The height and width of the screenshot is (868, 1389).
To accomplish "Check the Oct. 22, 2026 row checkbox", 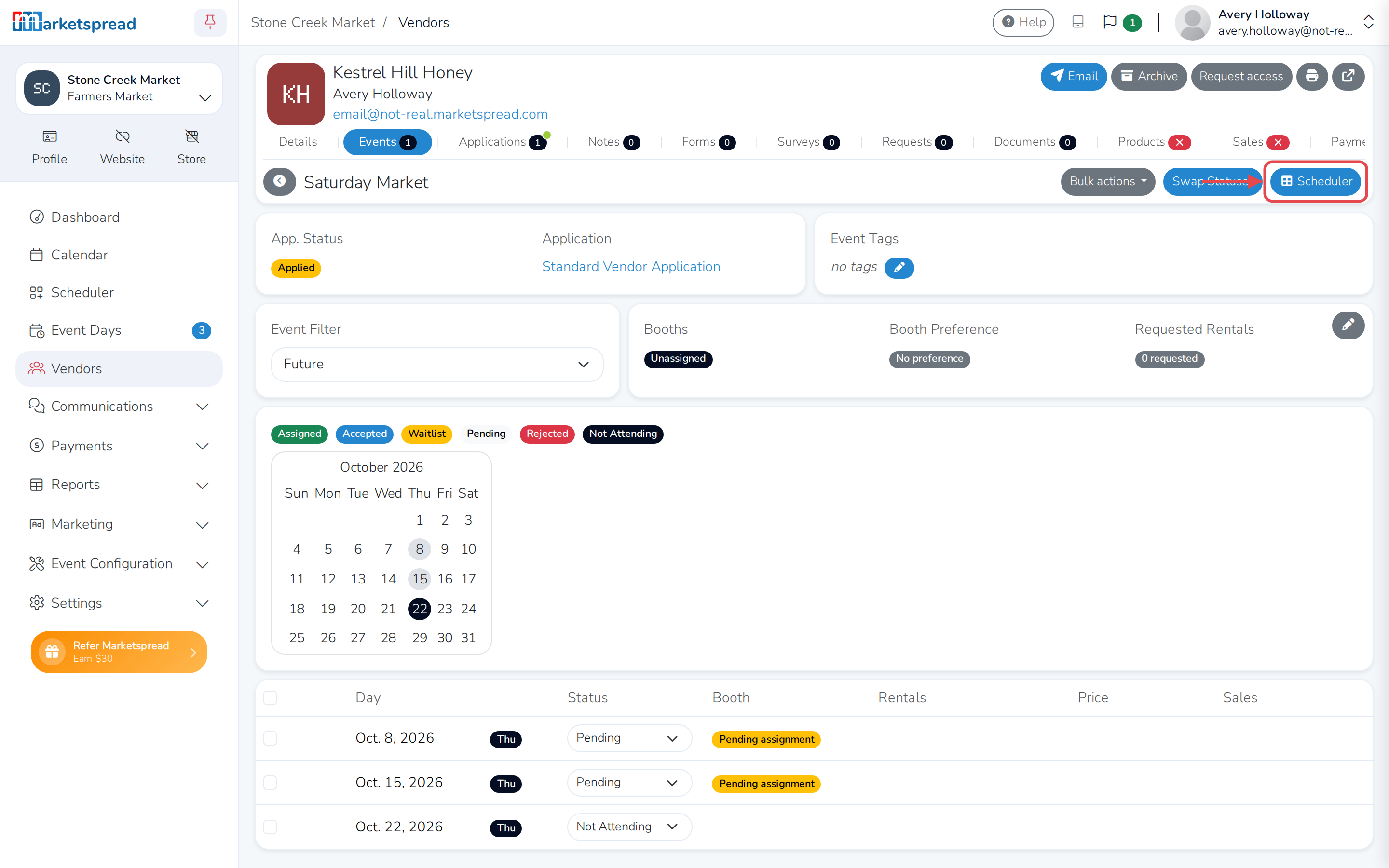I will click(x=271, y=827).
